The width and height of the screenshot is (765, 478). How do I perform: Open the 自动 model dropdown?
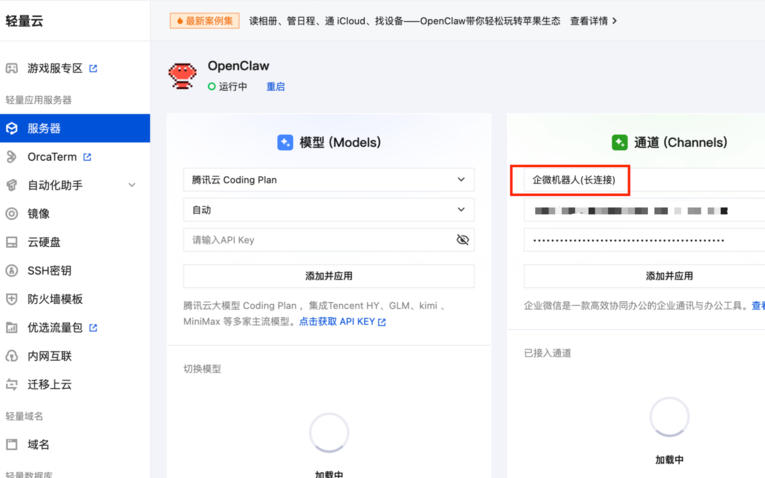click(328, 210)
